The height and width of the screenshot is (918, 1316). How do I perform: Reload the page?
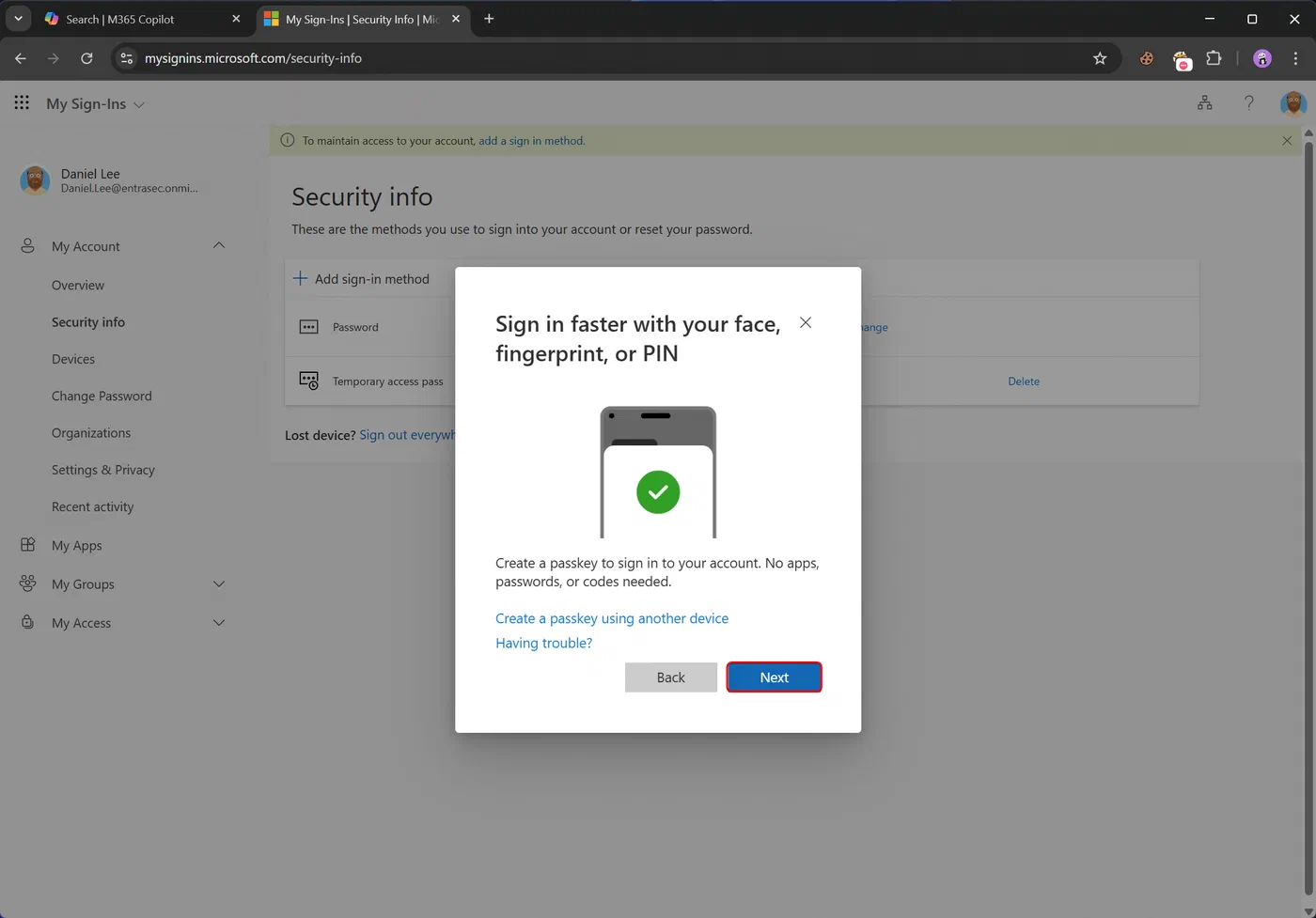[x=86, y=58]
